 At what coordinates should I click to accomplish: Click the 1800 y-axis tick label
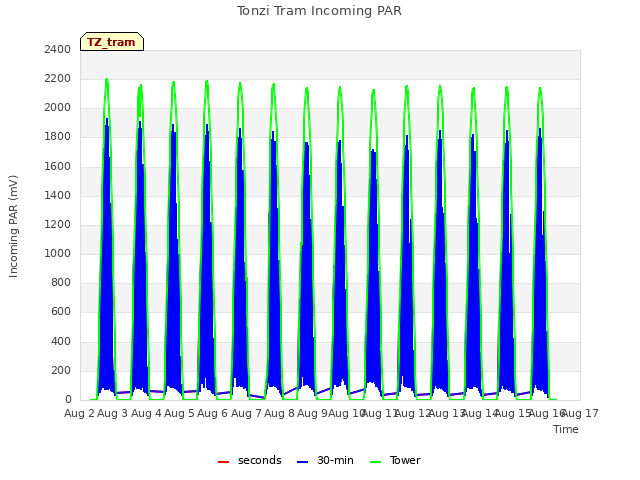coord(58,137)
